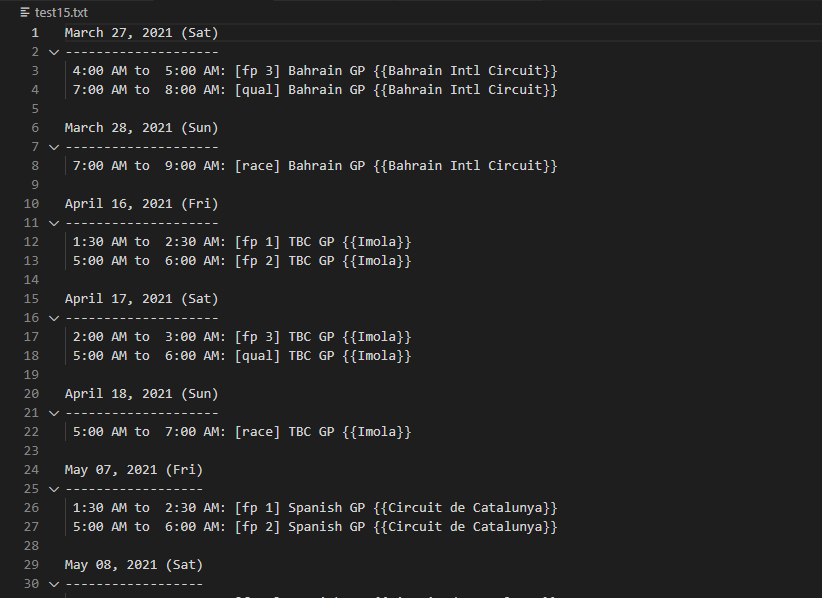This screenshot has width=822, height=598.
Task: Collapse the fold region starting at line 2
Action: pos(53,51)
